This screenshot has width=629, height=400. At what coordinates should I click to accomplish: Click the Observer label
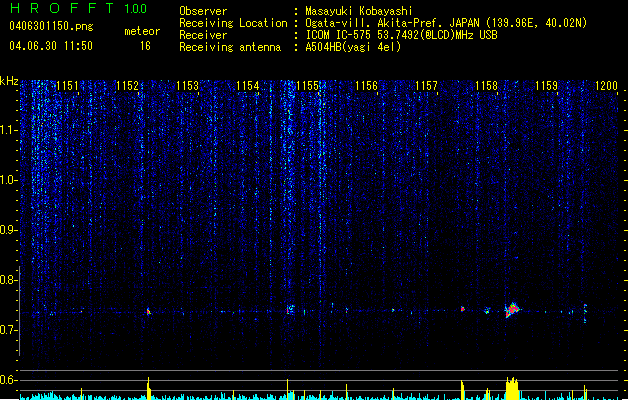[x=203, y=11]
